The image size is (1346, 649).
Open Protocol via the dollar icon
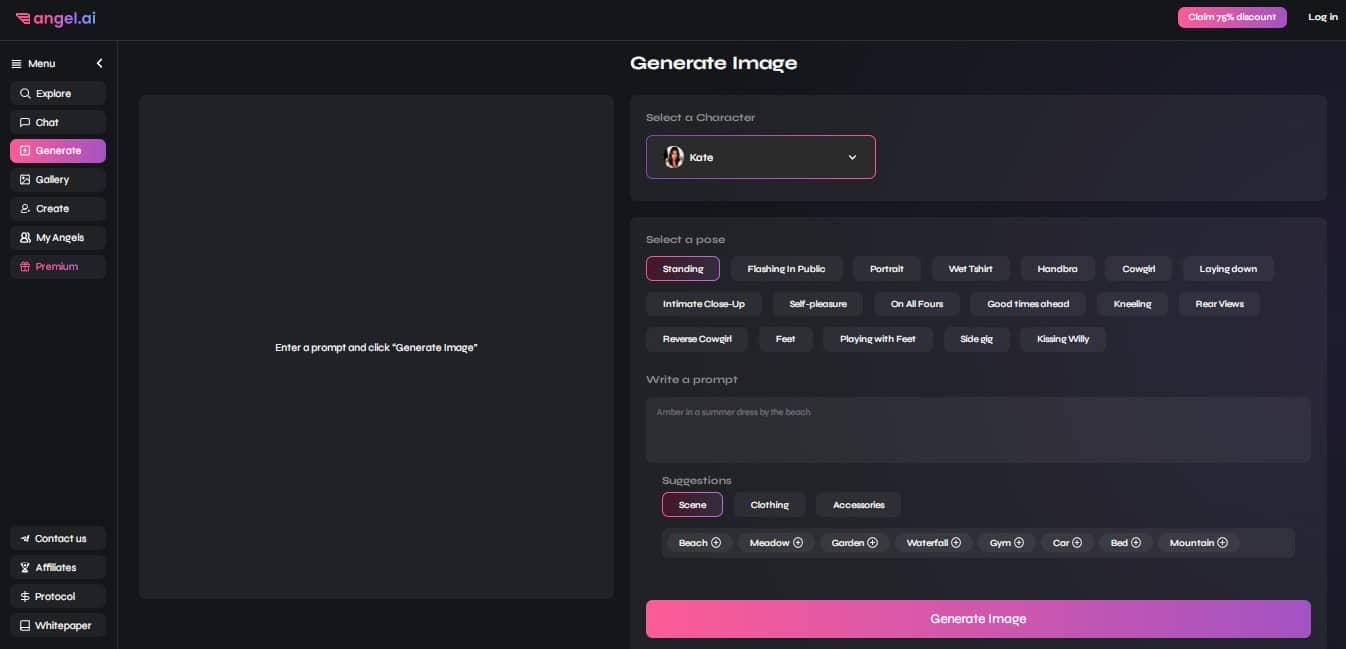pyautogui.click(x=25, y=597)
